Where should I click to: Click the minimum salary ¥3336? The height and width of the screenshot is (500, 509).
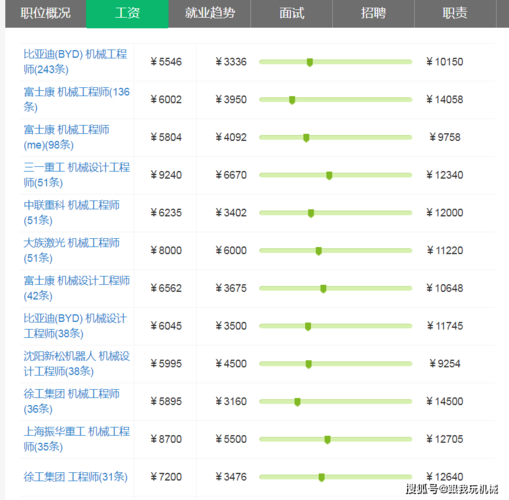pos(231,62)
